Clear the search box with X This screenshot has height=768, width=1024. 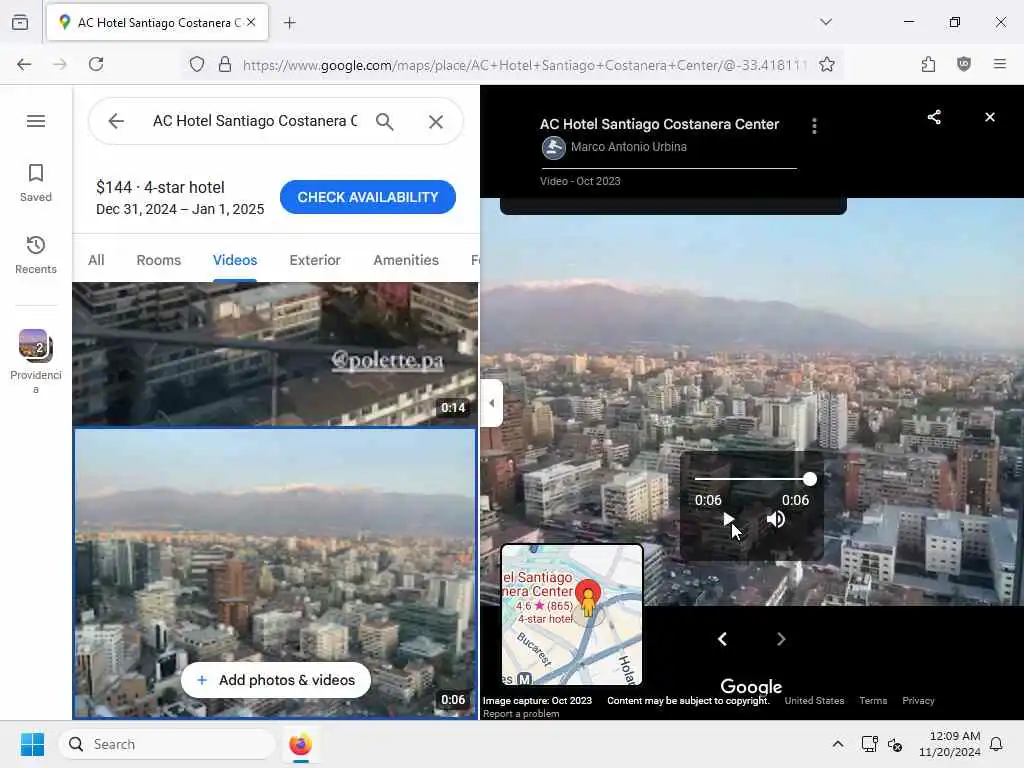[x=436, y=121]
